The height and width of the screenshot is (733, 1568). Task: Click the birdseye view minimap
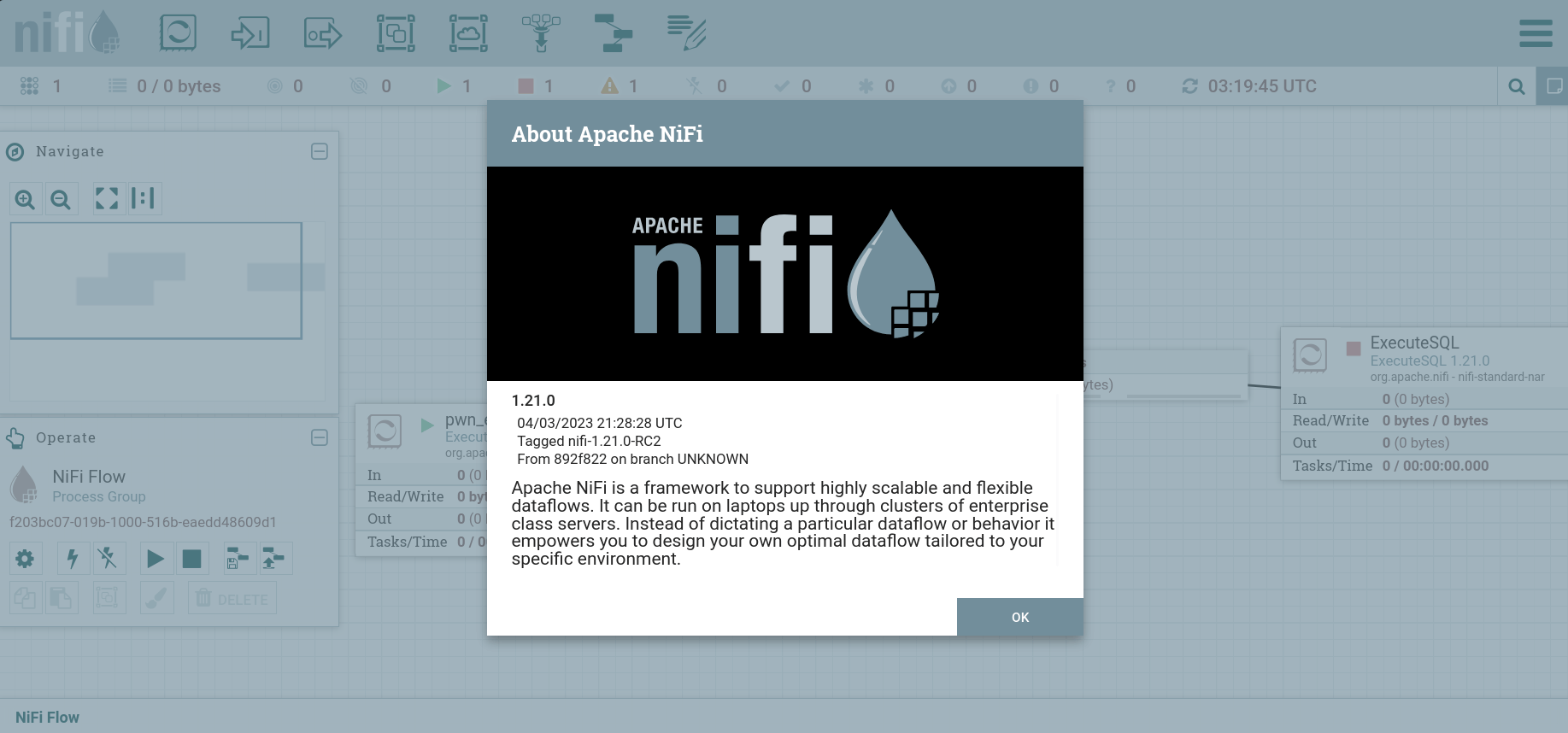tap(167, 311)
